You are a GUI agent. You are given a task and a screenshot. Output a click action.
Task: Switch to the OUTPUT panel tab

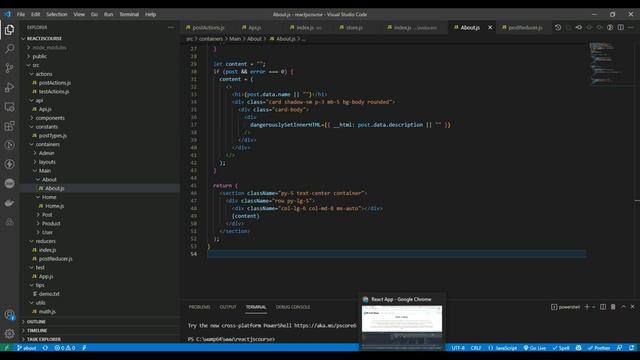click(x=228, y=307)
